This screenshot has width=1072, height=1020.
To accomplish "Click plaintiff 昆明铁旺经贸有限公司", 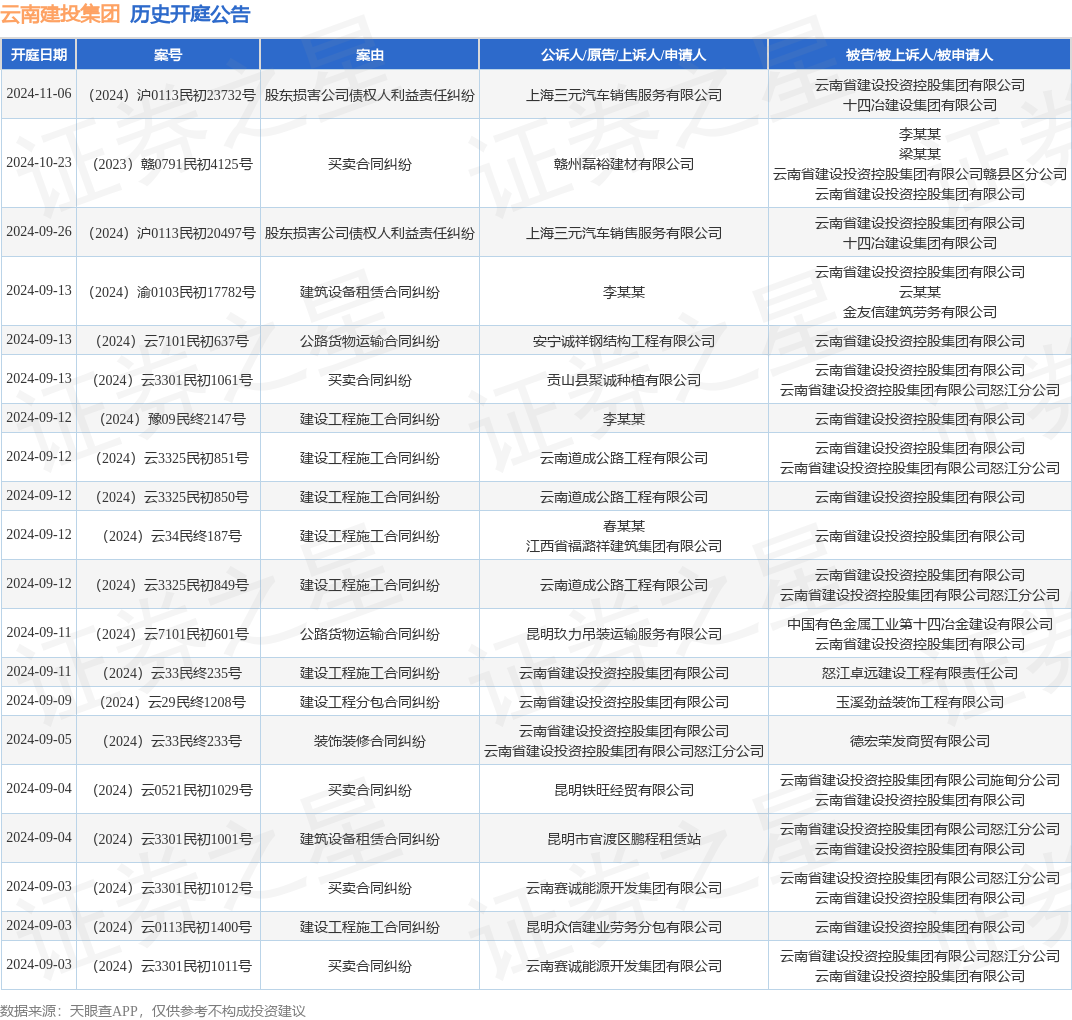I will click(624, 790).
